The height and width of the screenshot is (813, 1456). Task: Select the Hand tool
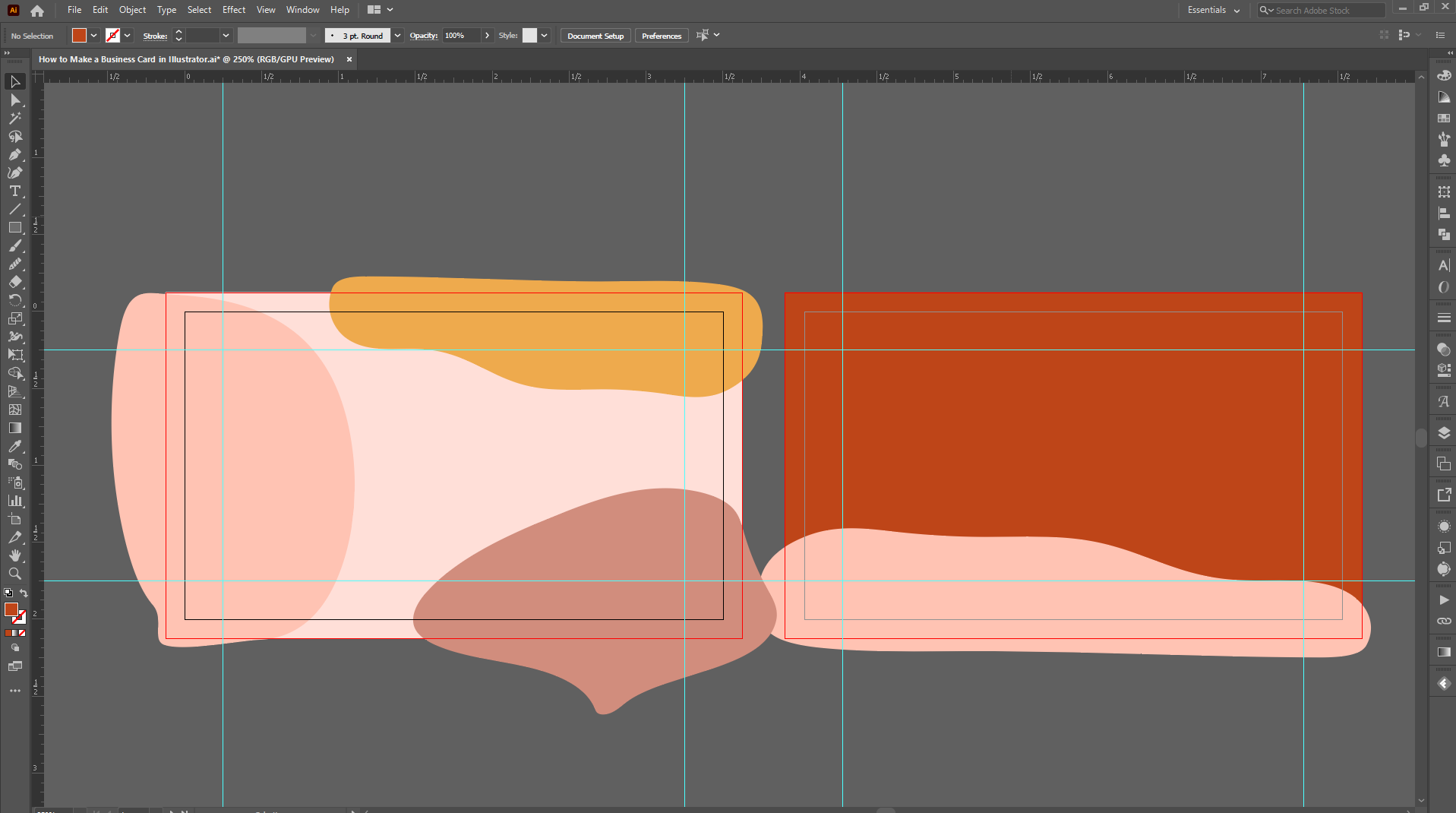[x=14, y=556]
